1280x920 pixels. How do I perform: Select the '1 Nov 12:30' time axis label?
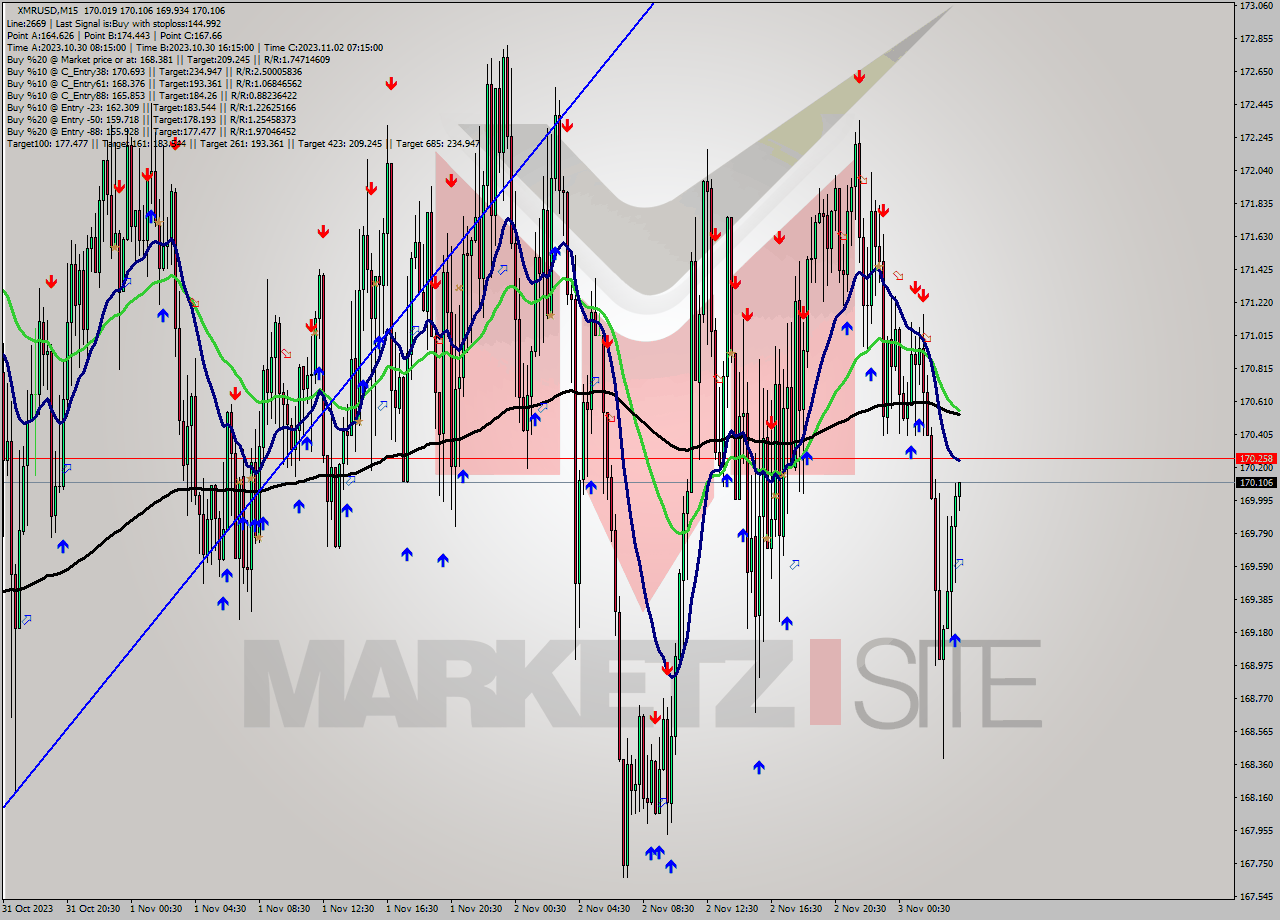[348, 909]
